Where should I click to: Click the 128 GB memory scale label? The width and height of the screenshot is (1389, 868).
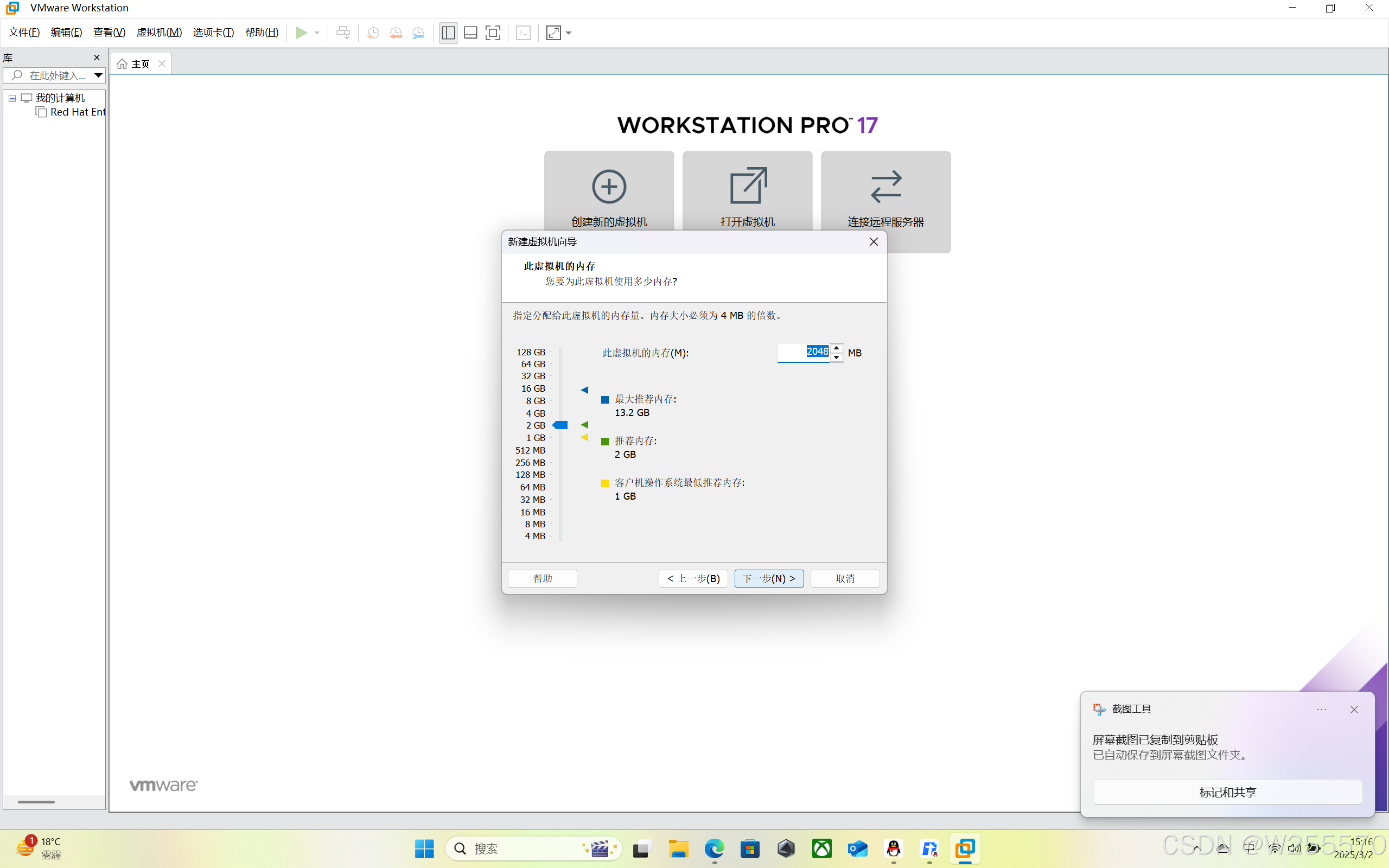pyautogui.click(x=531, y=352)
